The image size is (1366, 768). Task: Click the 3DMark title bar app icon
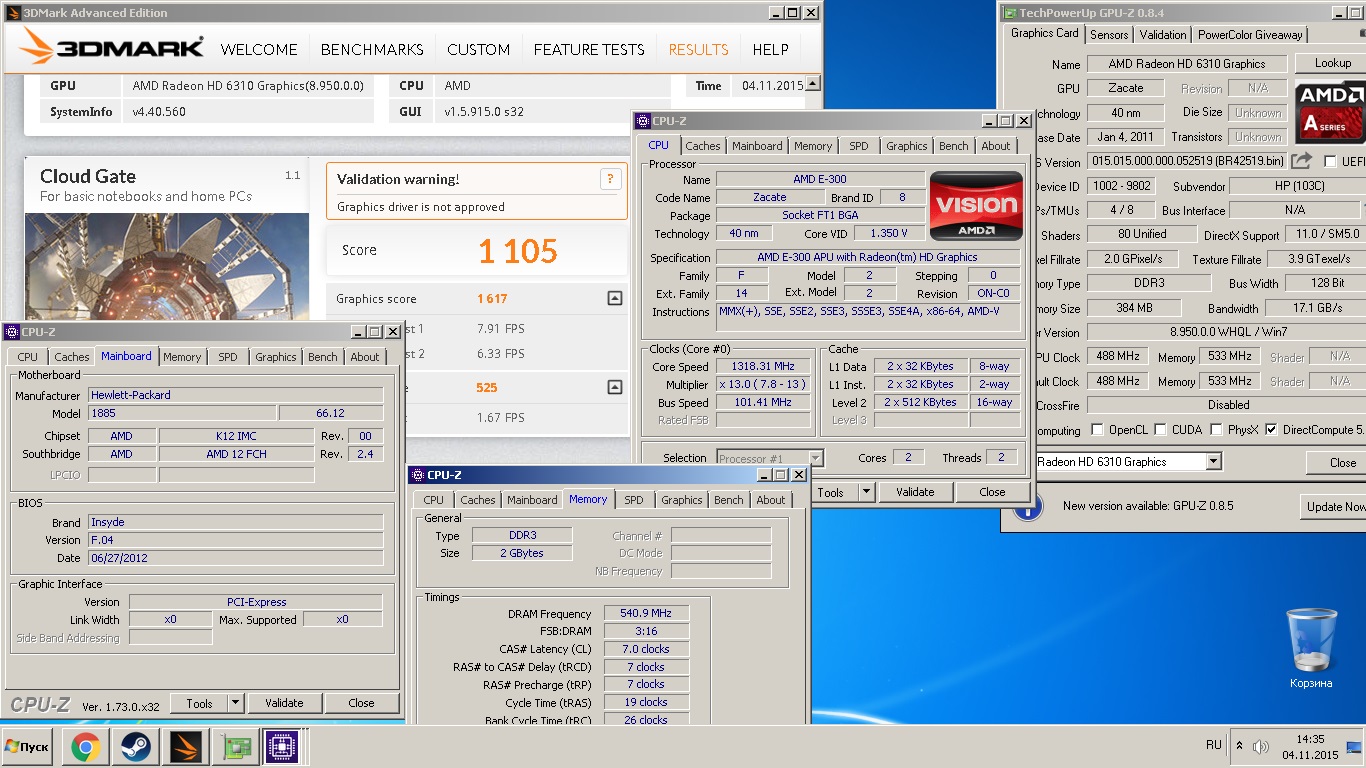point(13,13)
